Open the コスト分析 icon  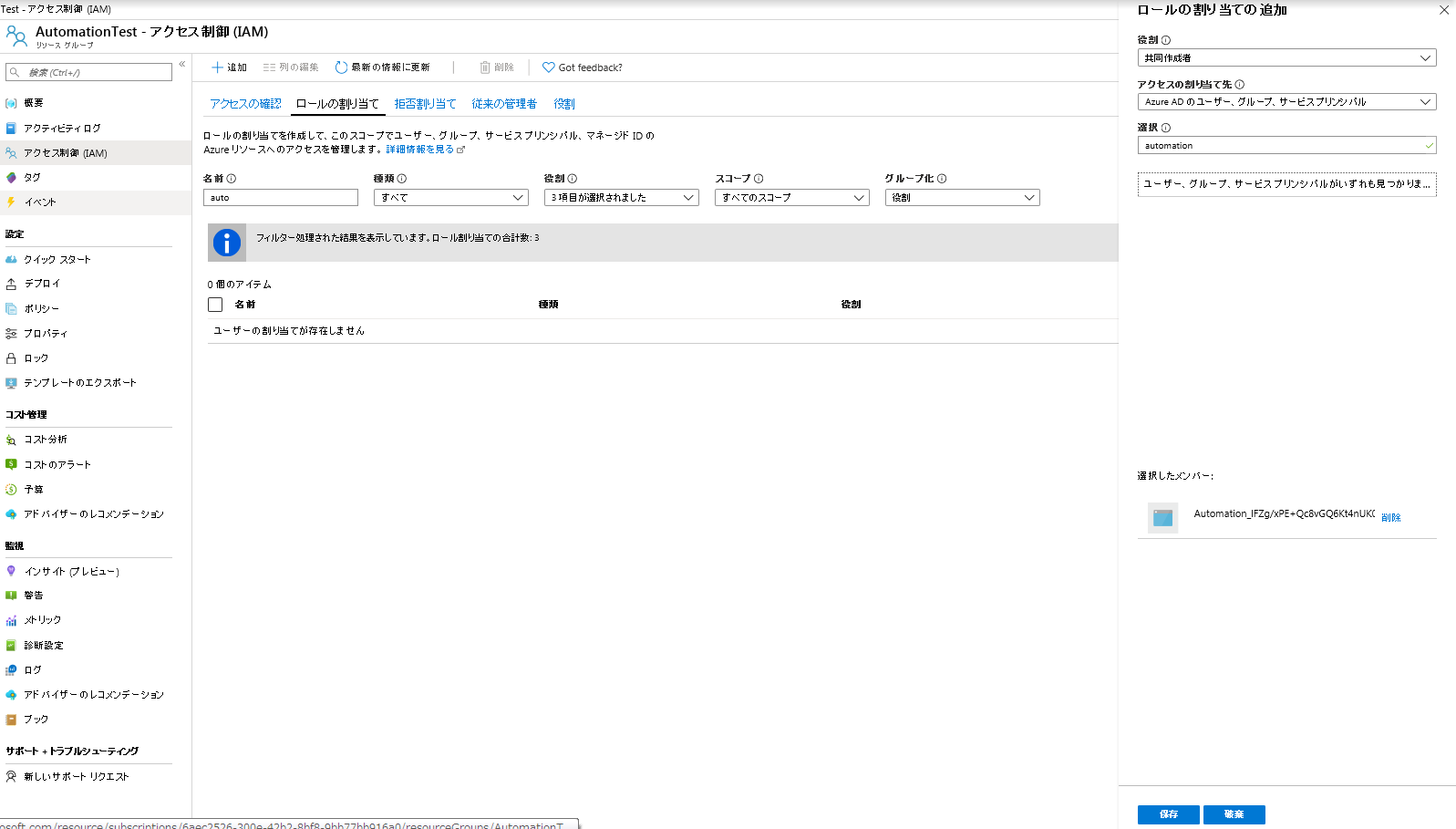11,440
